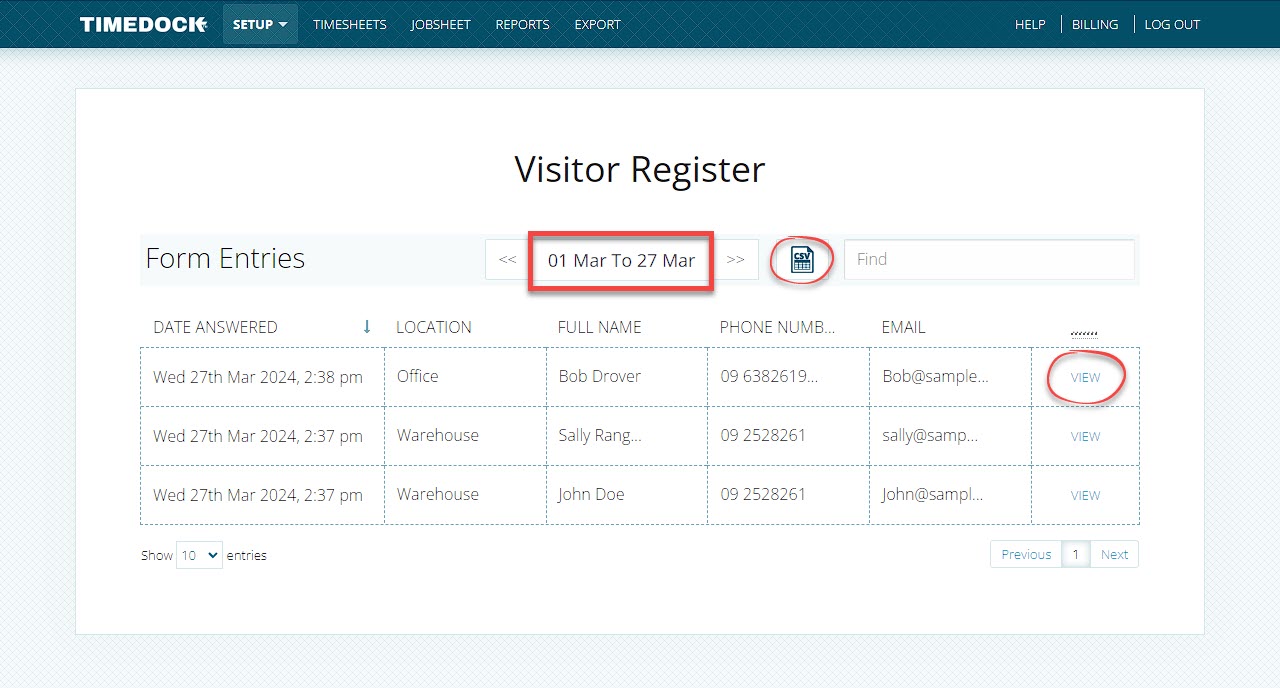Go to previous date range (<<)
This screenshot has height=688, width=1280.
[x=507, y=260]
